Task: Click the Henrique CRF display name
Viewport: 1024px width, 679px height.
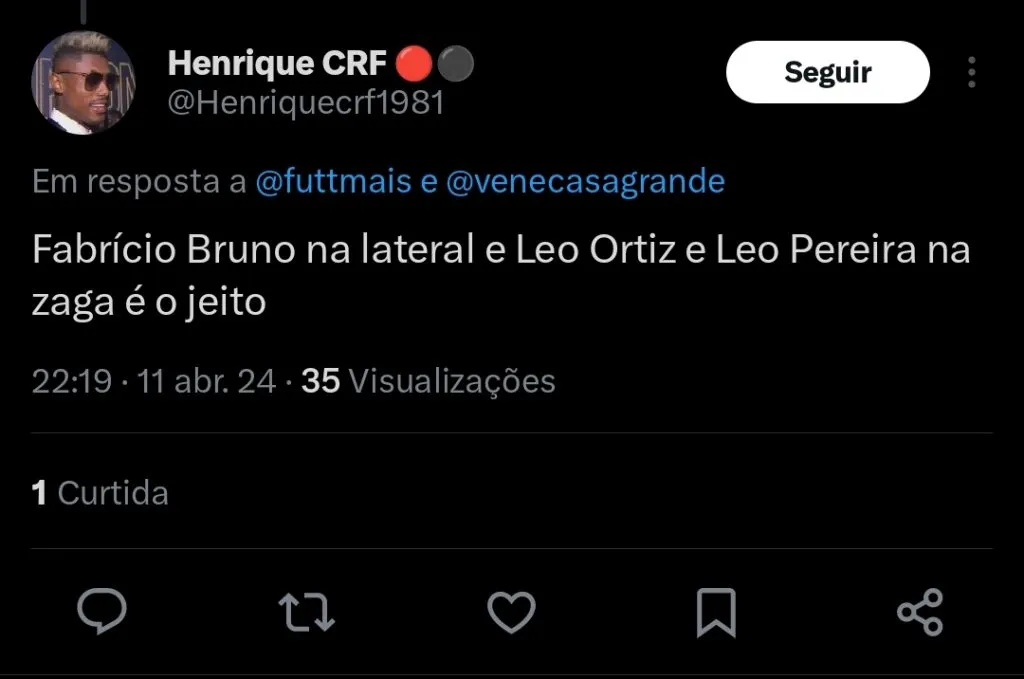Action: coord(277,64)
